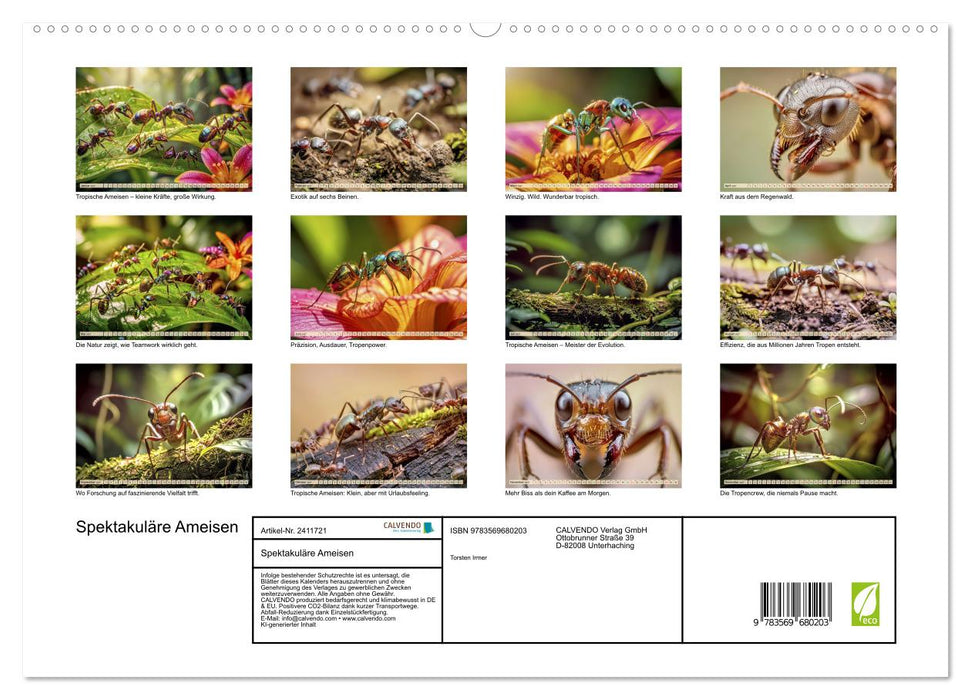
Task: Select thumbnail captioned 'Tropische Ameisen – kleine Kräfte, große Wirkung'
Action: tap(164, 129)
